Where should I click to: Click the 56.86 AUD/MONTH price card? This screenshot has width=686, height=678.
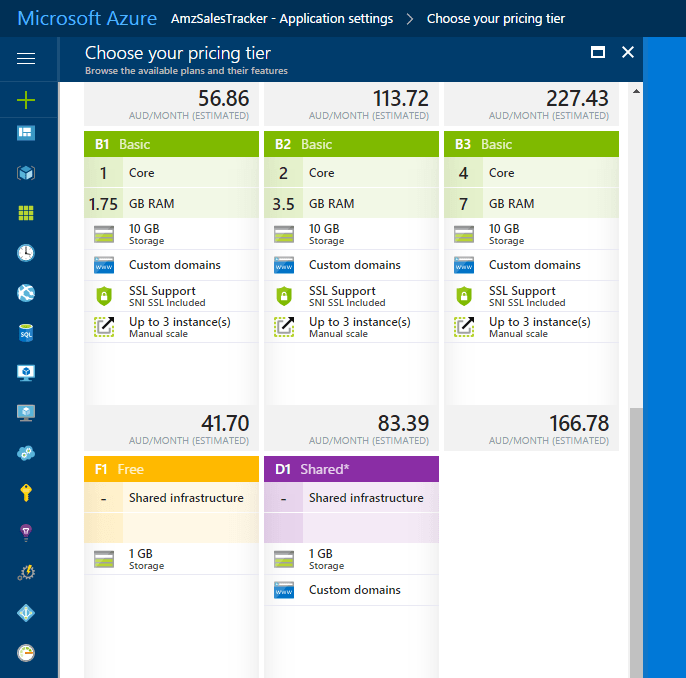click(172, 105)
